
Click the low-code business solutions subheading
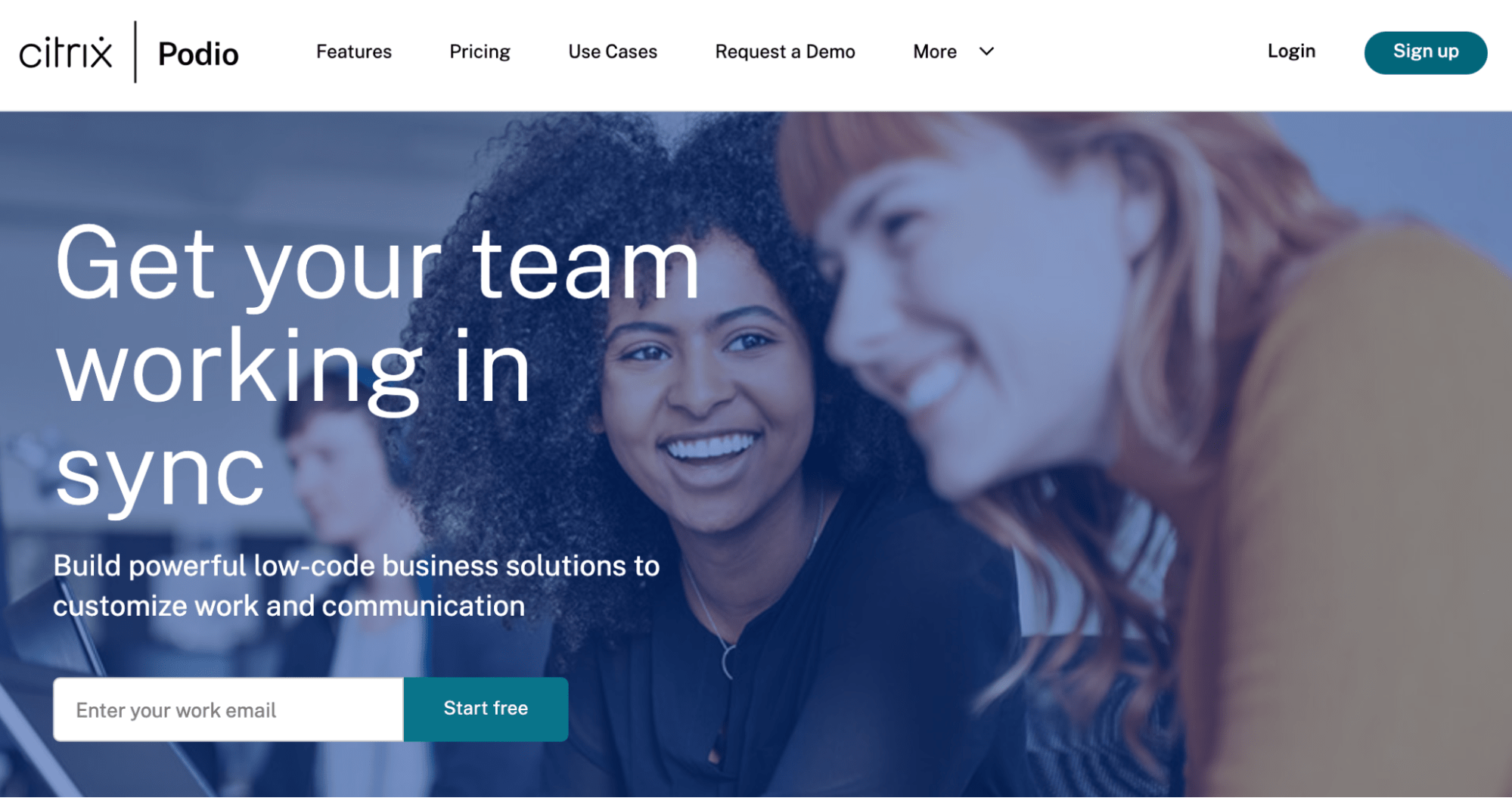[356, 585]
